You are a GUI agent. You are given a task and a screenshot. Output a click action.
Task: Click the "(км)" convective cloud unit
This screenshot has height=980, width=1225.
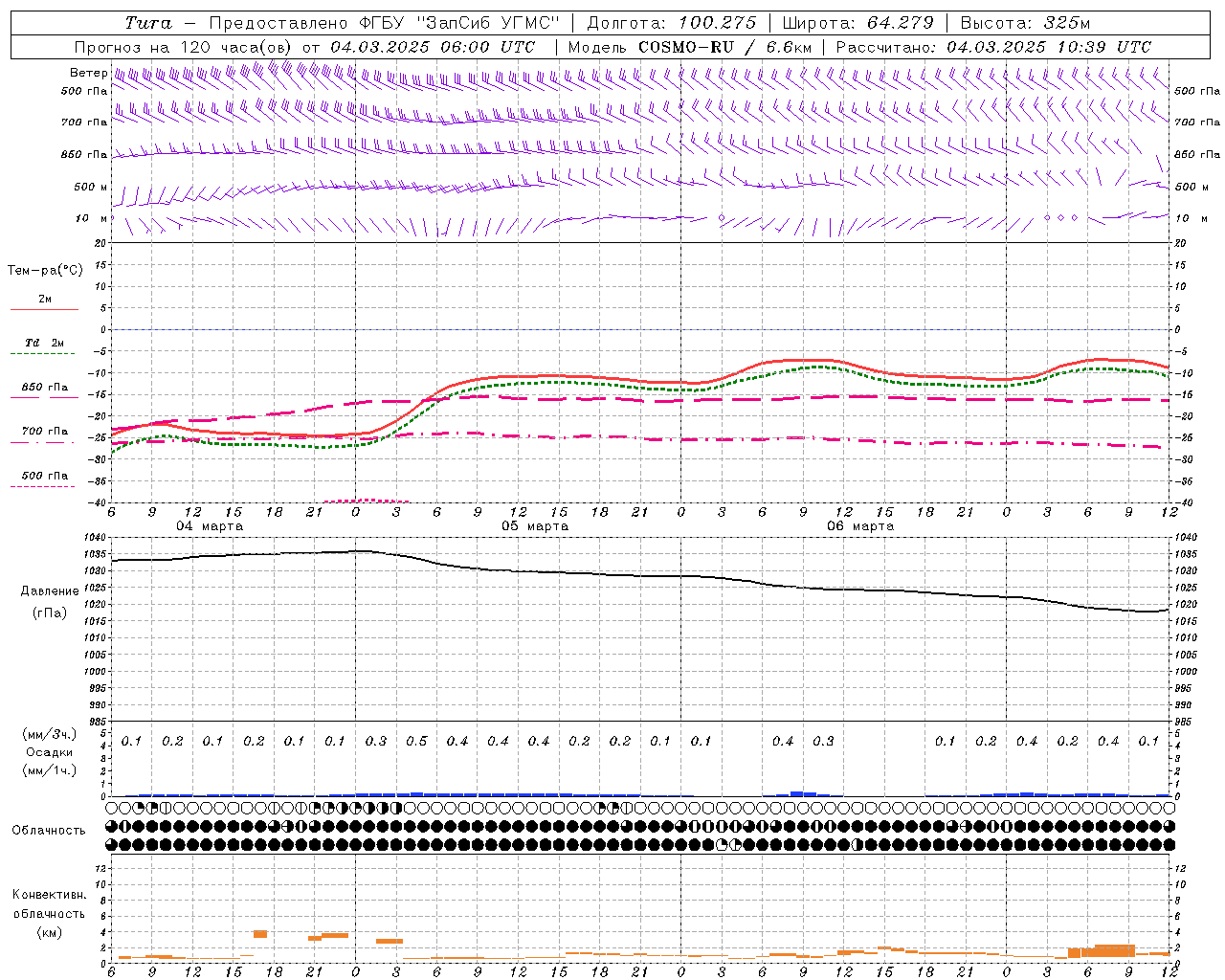pos(49,932)
